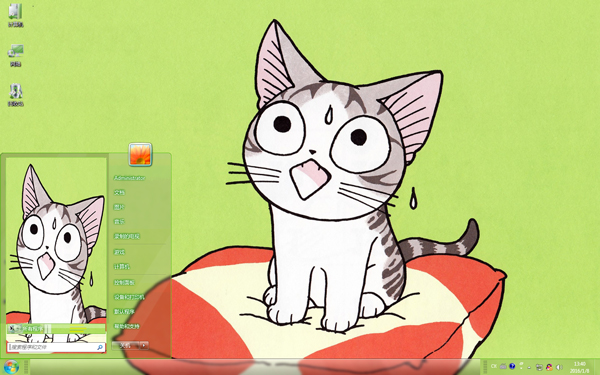Open 游戏 (Games) from Start menu
This screenshot has width=600, height=375.
119,252
